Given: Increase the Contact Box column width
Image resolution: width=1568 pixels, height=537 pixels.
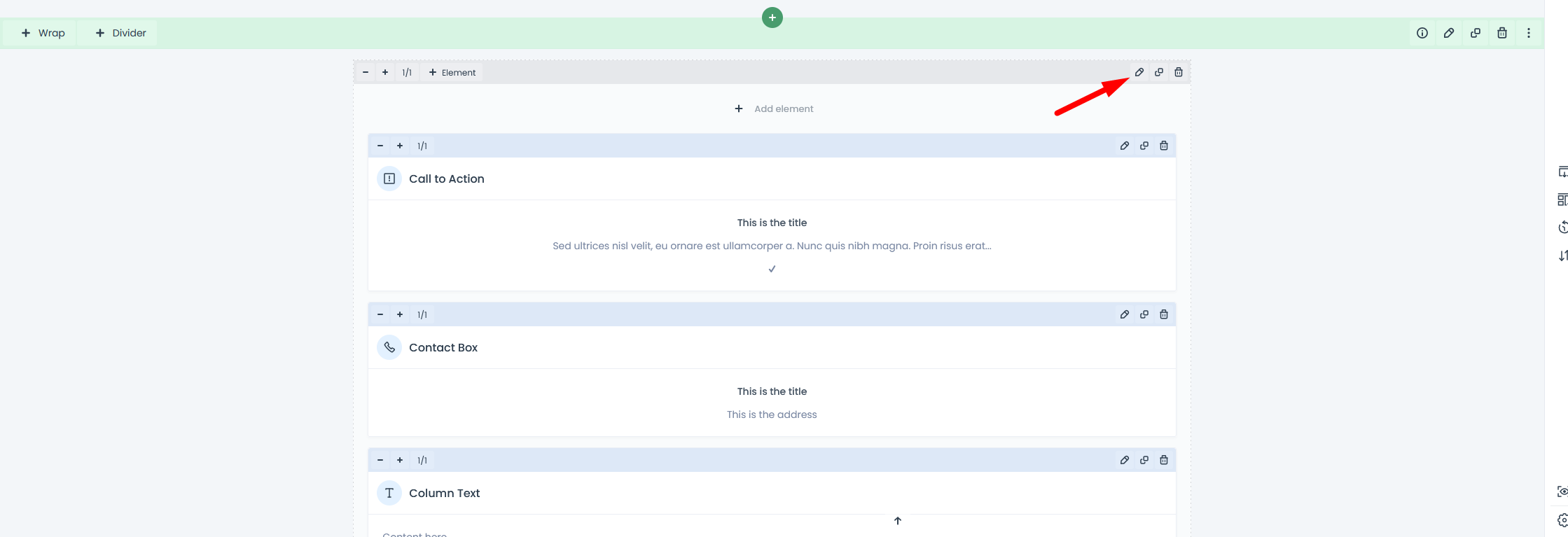Looking at the screenshot, I should tap(400, 314).
